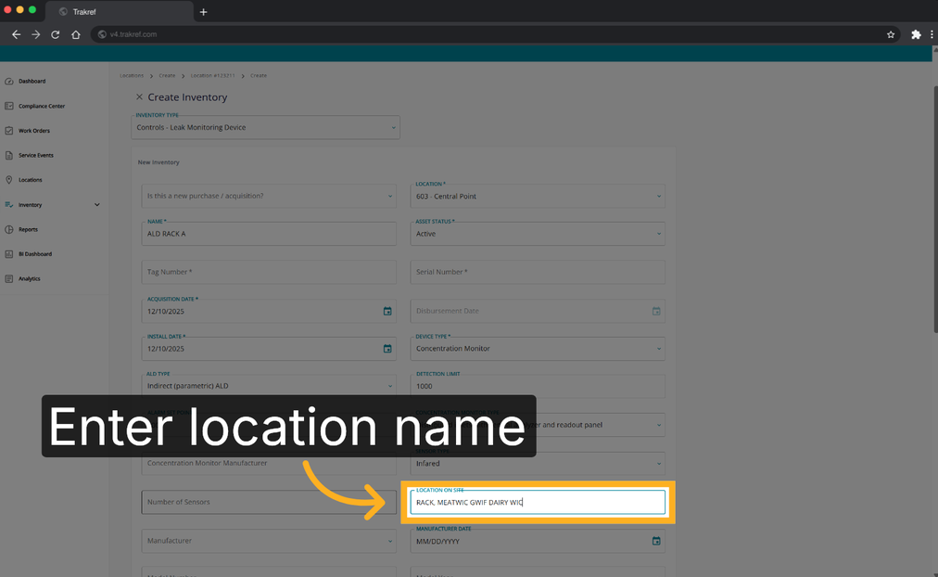Open the Device Type dropdown
Viewport: 938px width, 577px height.
tap(538, 349)
